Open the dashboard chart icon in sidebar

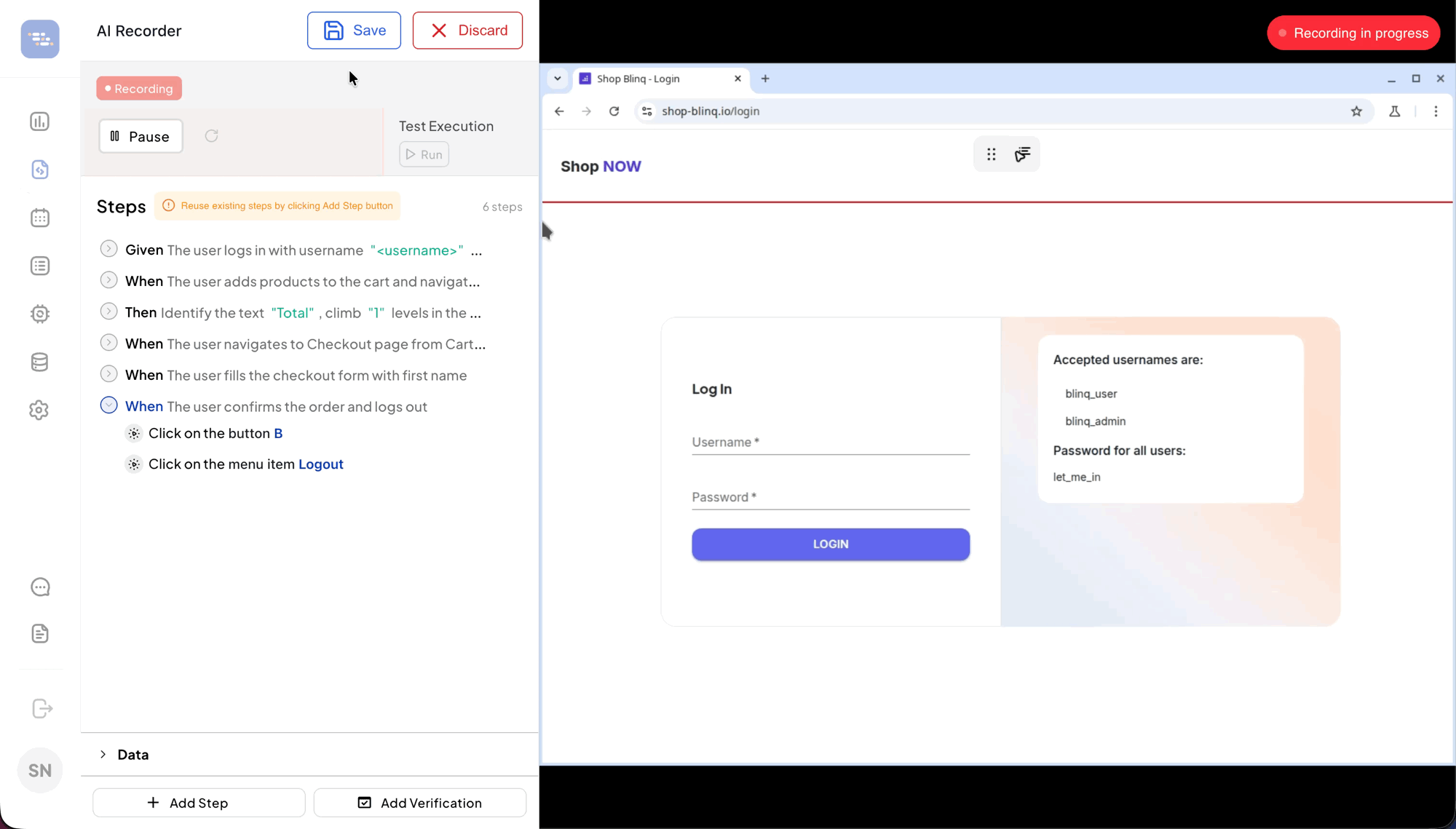(40, 122)
